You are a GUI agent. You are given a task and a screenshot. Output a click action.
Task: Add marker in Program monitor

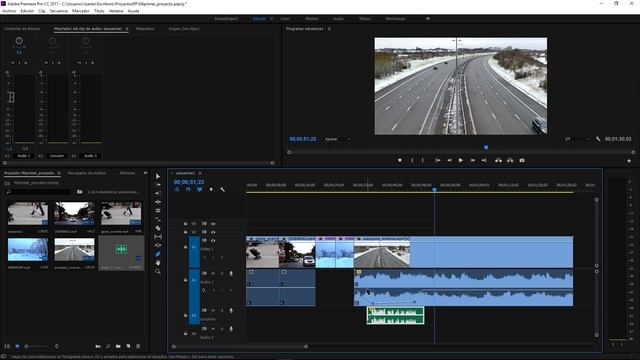point(400,160)
